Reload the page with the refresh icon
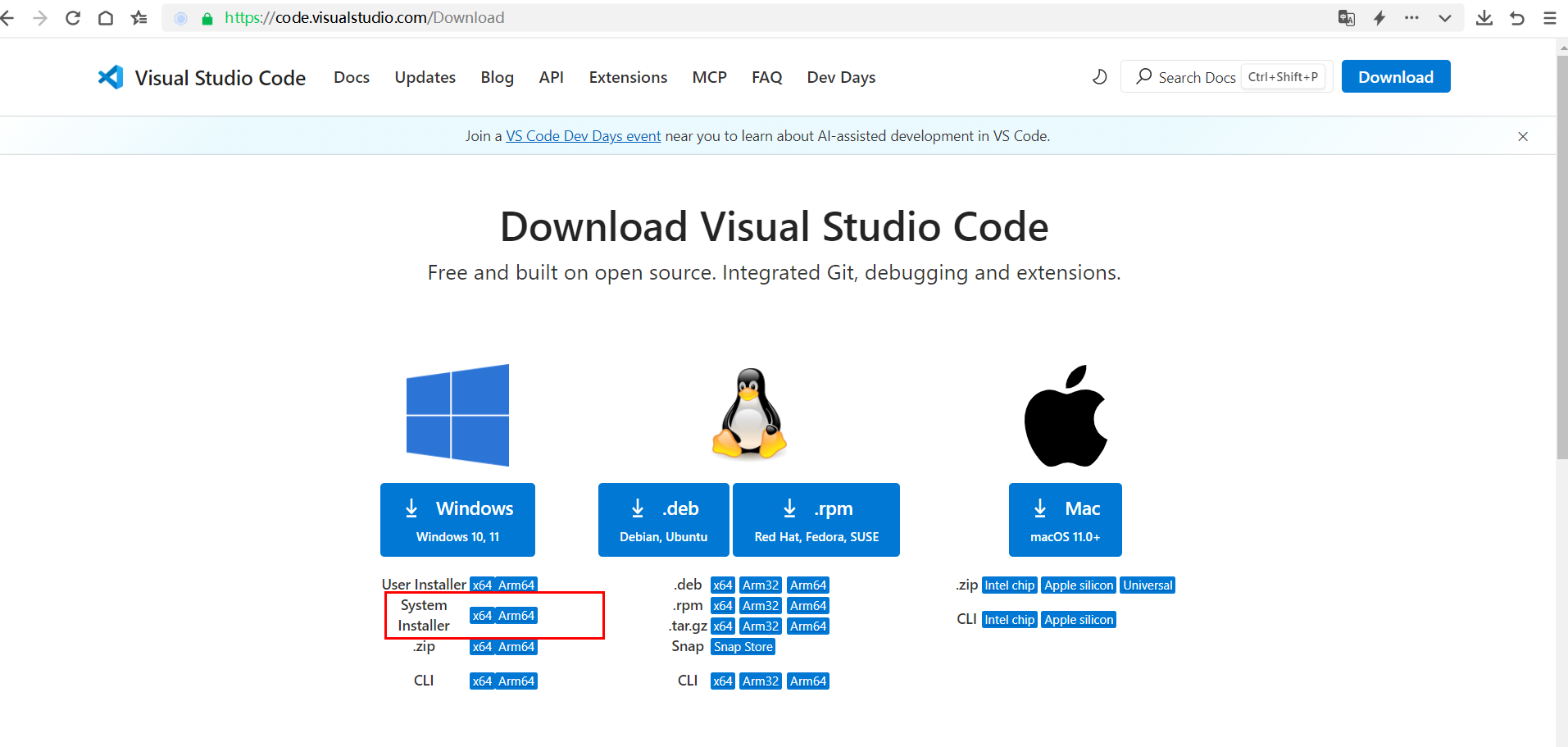Image resolution: width=1568 pixels, height=747 pixels. (x=73, y=18)
